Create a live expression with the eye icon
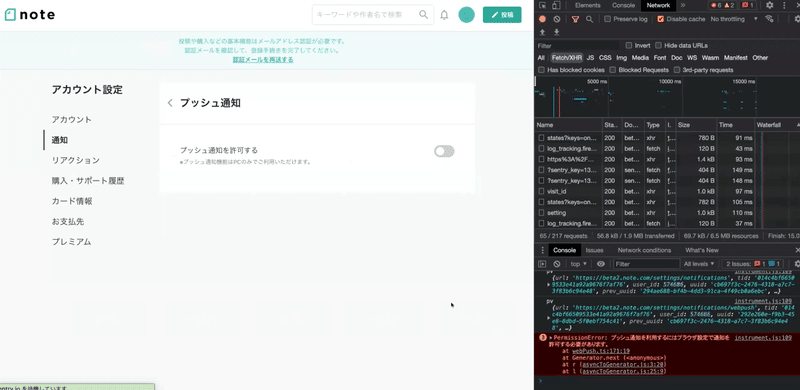 (x=601, y=264)
